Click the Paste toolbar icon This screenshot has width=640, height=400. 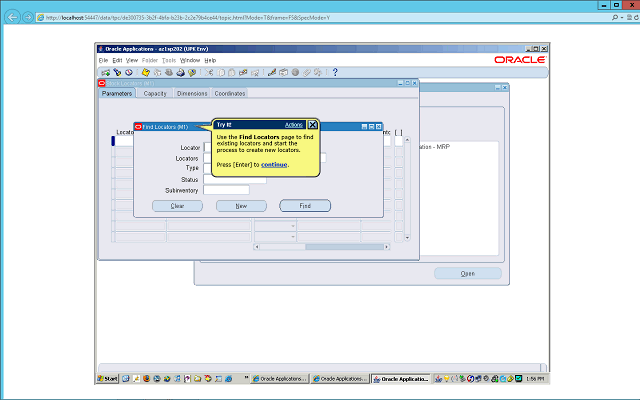point(231,73)
